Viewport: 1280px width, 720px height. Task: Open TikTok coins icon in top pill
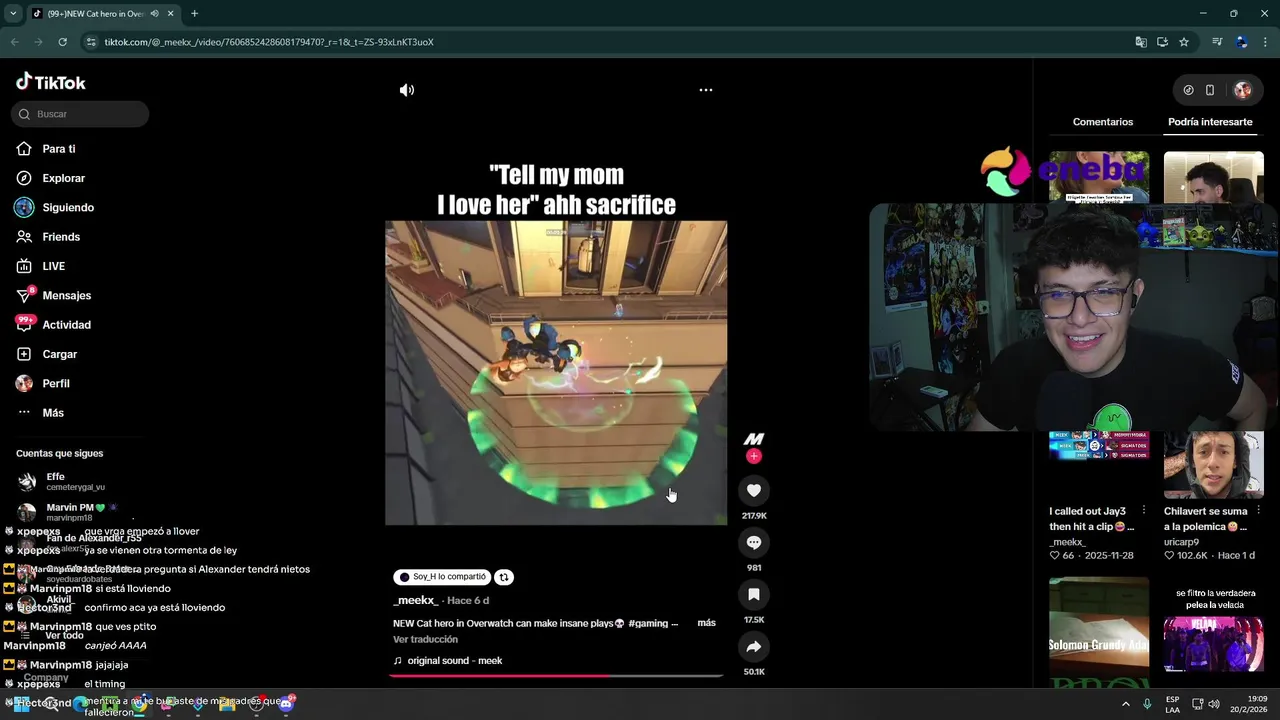(1188, 90)
